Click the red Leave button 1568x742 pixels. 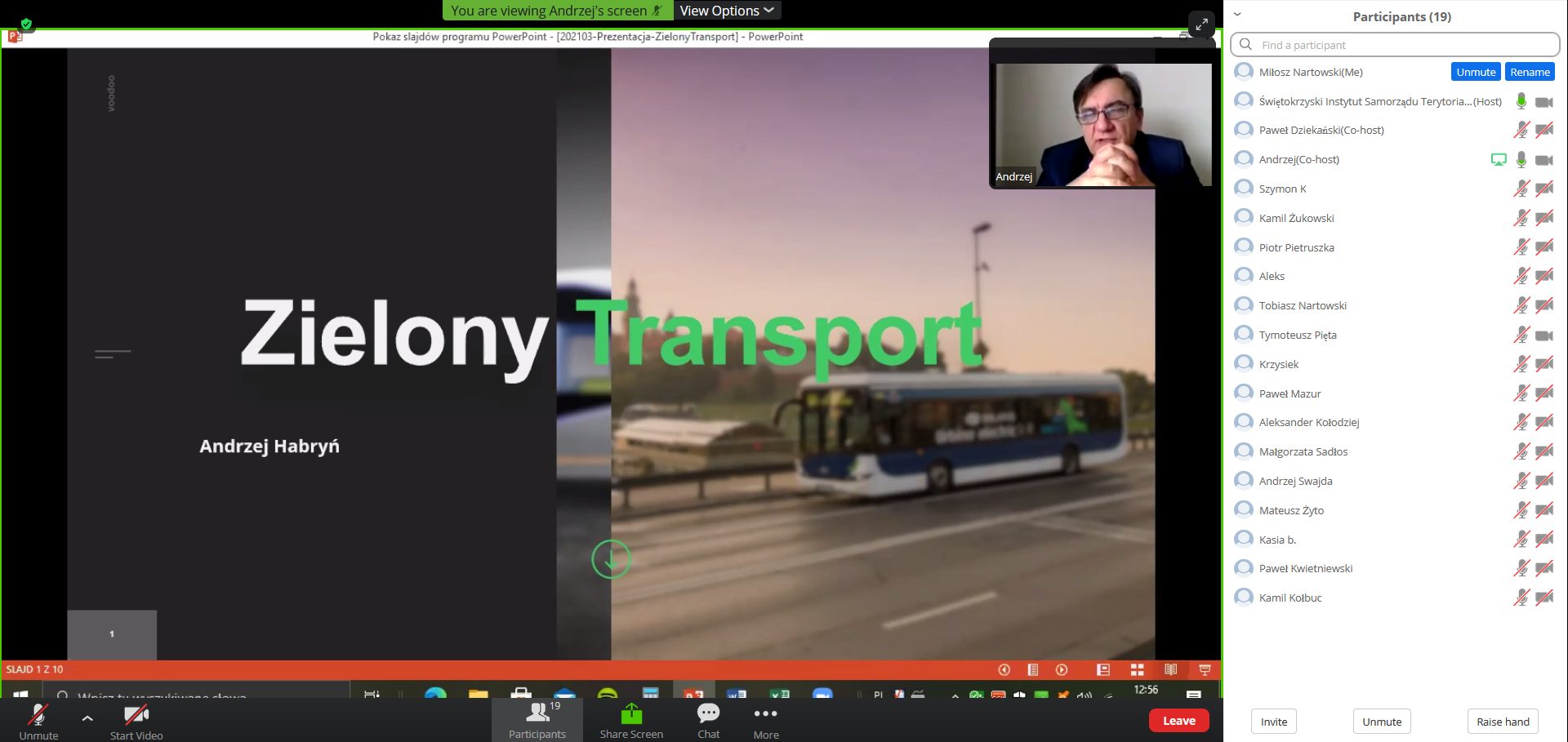1178,721
